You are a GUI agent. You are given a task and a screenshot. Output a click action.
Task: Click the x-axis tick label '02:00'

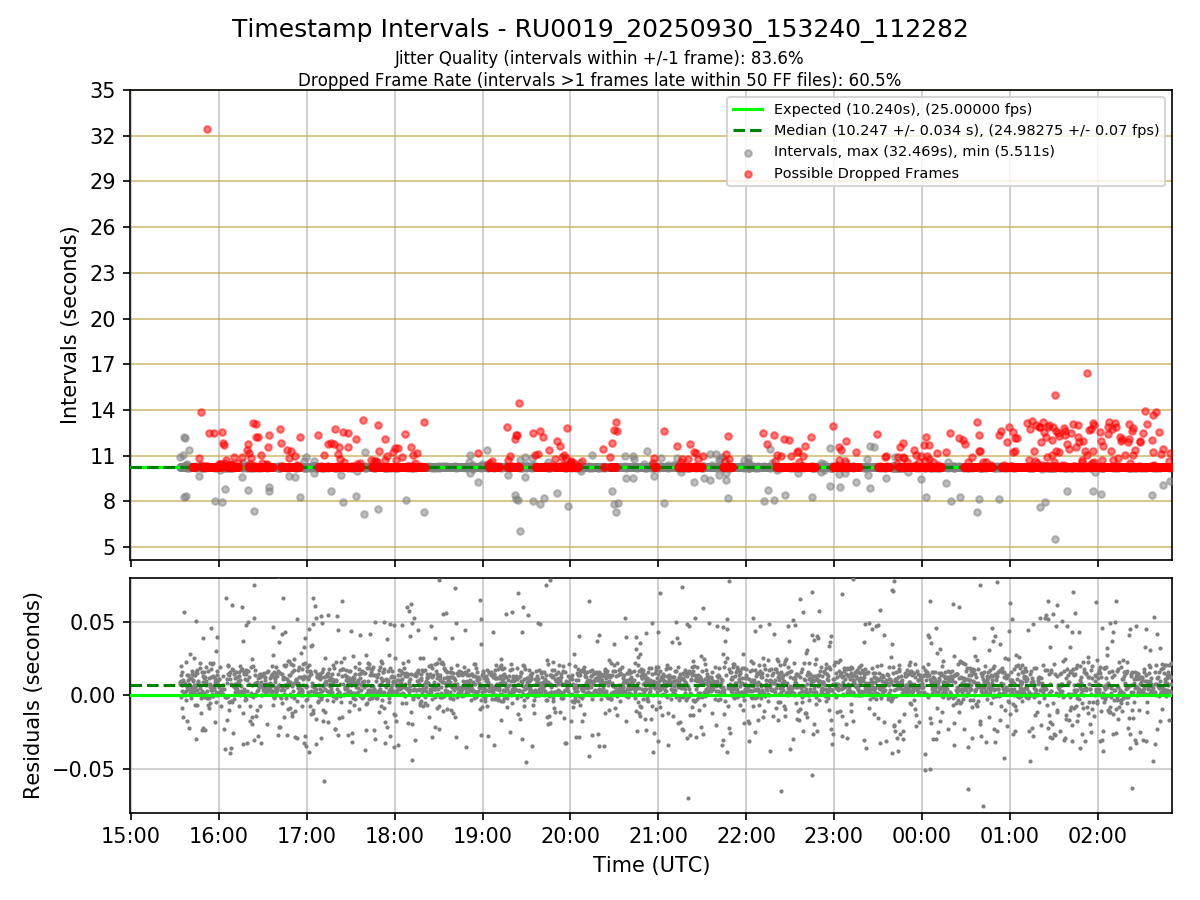[1098, 834]
